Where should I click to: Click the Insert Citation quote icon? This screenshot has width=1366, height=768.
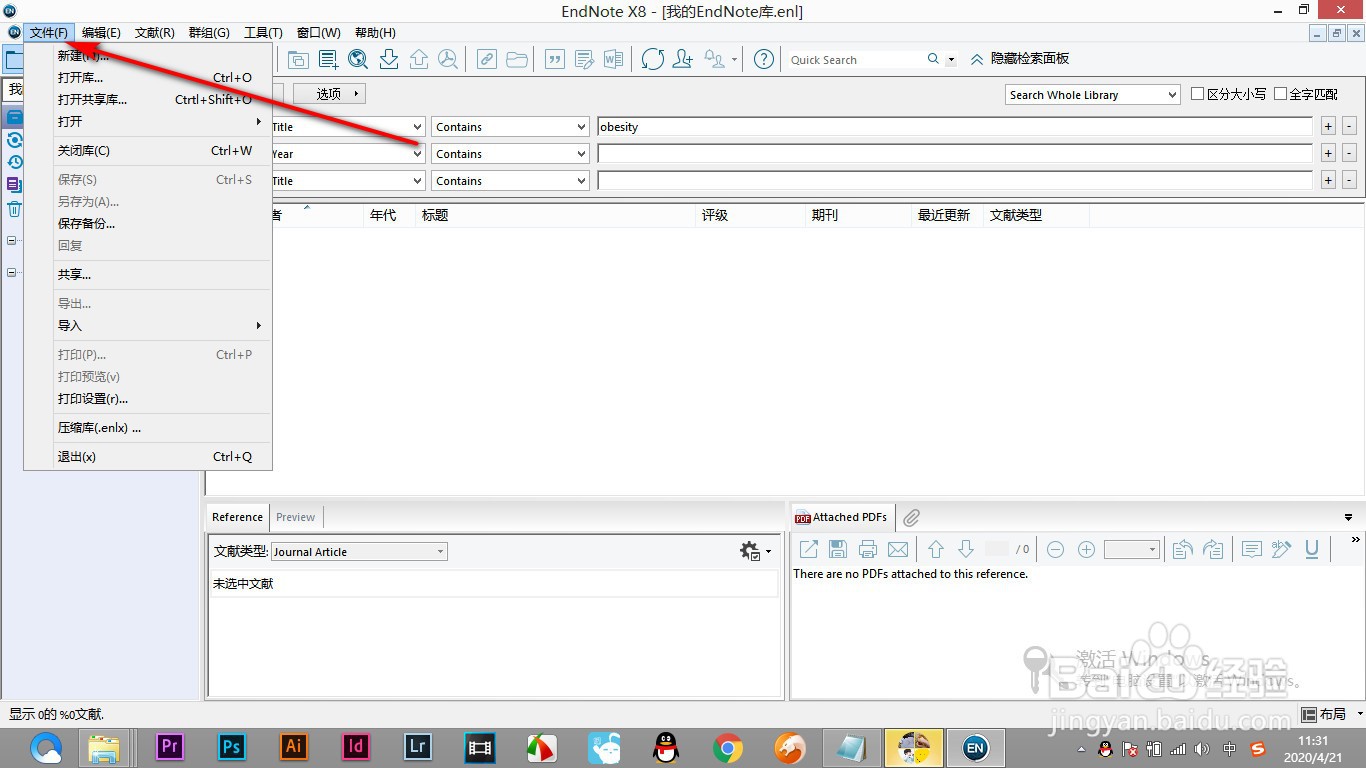[554, 59]
